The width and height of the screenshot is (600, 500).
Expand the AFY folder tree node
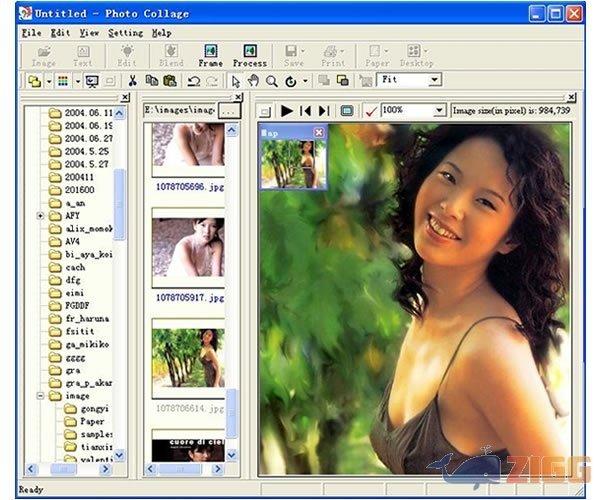(x=40, y=216)
